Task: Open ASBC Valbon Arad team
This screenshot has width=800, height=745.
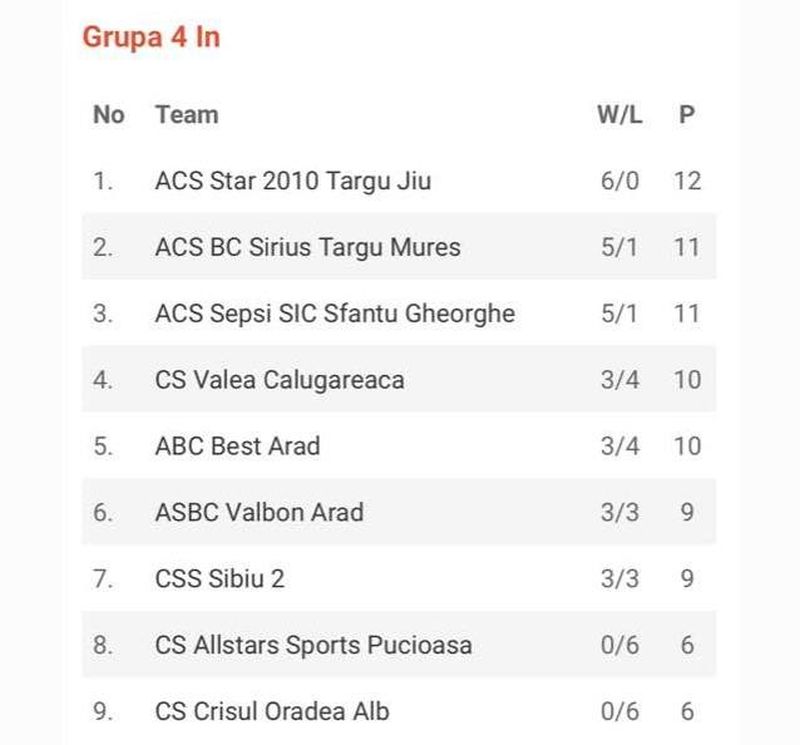Action: tap(259, 512)
